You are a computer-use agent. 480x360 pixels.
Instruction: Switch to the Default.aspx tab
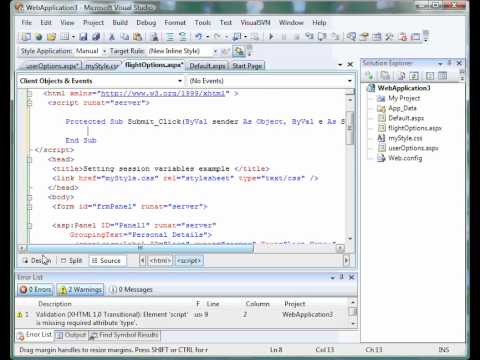coord(207,66)
